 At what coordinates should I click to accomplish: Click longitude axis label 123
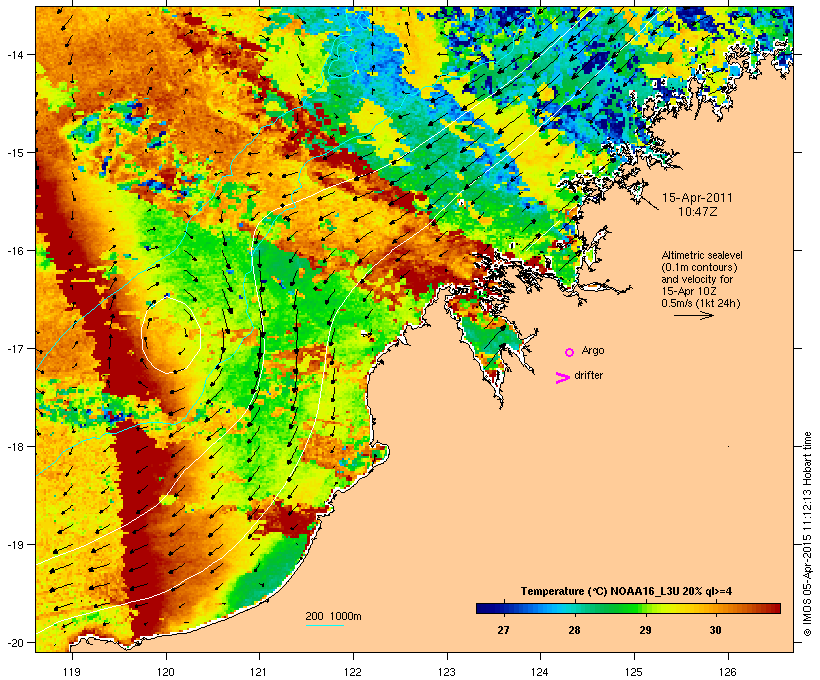447,672
